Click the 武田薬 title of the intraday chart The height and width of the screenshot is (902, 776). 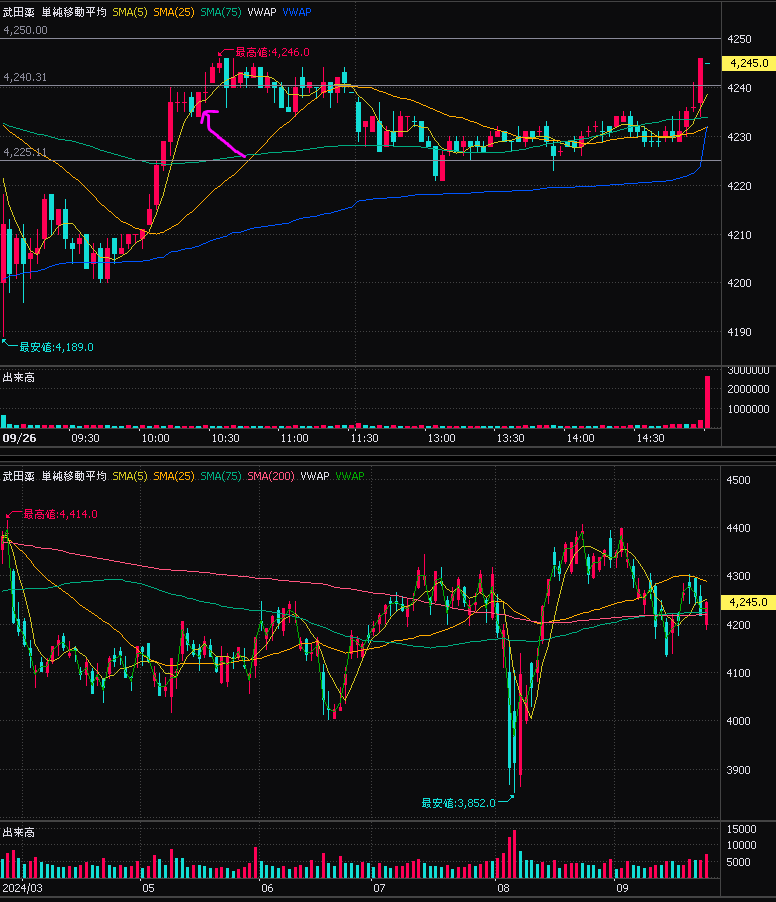pyautogui.click(x=18, y=12)
